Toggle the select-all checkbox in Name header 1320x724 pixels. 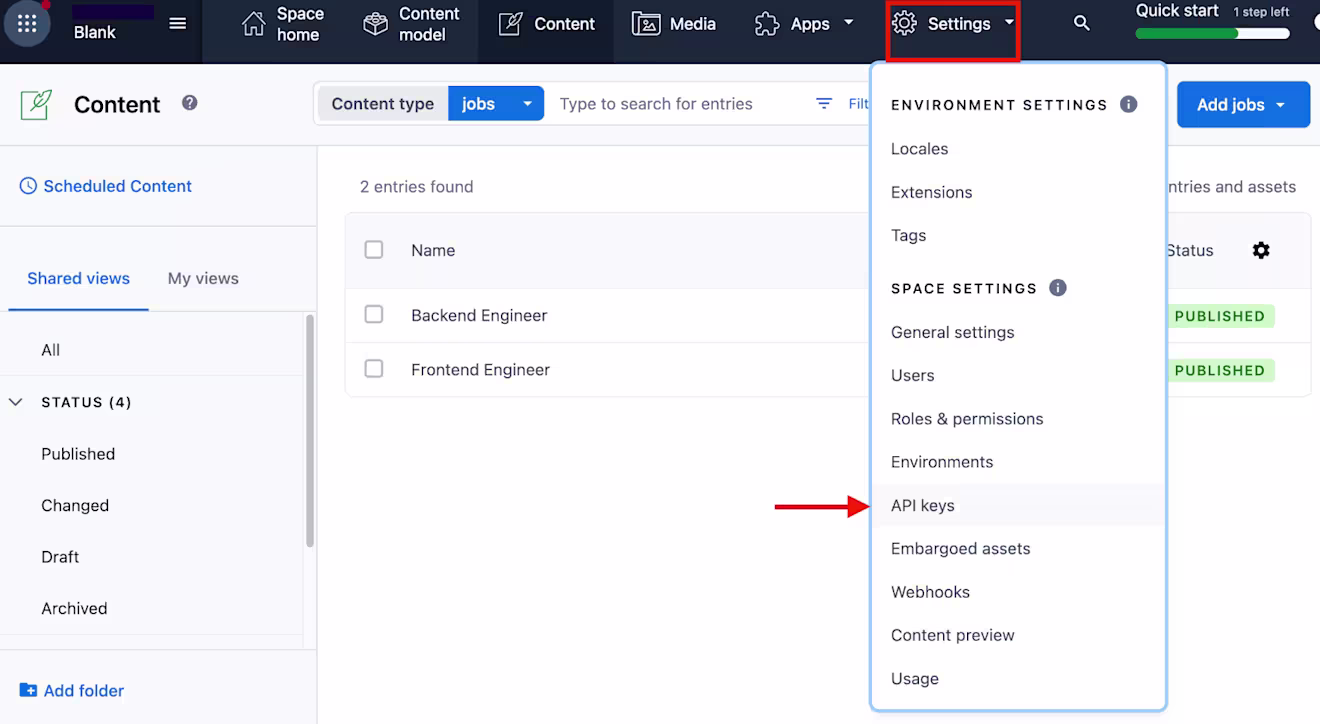tap(374, 249)
